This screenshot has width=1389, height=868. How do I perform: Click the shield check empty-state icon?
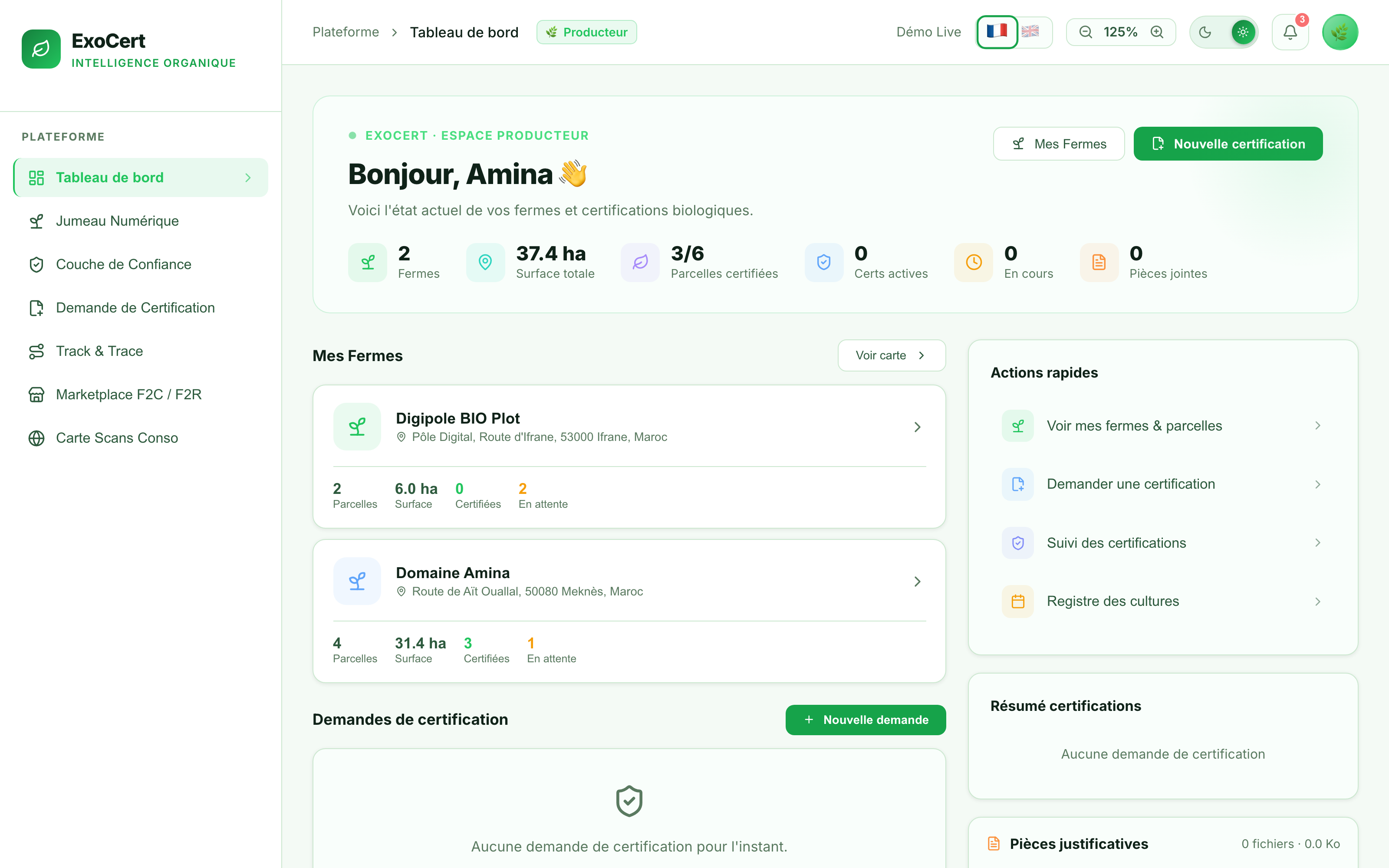pyautogui.click(x=629, y=801)
